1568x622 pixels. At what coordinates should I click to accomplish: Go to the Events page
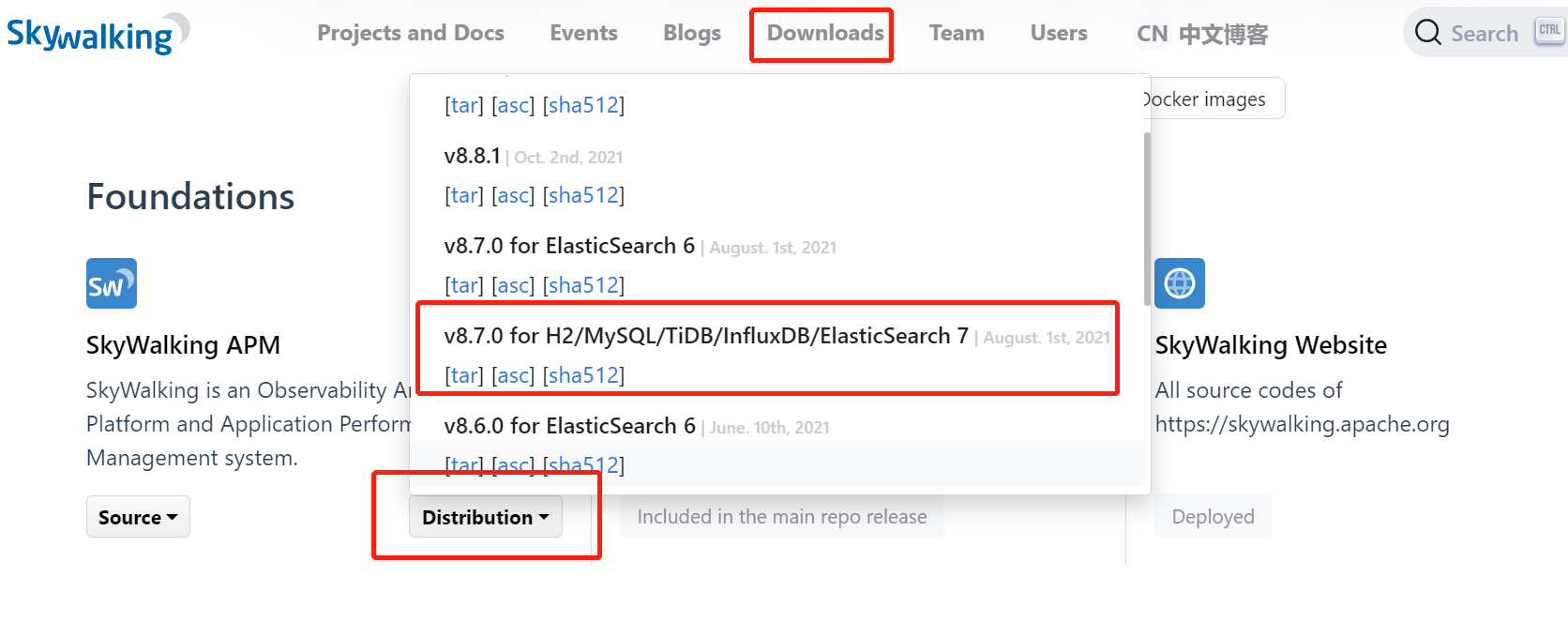583,33
